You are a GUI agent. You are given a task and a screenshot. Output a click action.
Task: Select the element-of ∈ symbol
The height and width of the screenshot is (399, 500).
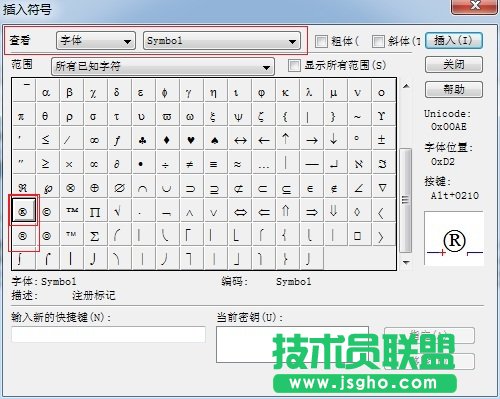(x=312, y=187)
